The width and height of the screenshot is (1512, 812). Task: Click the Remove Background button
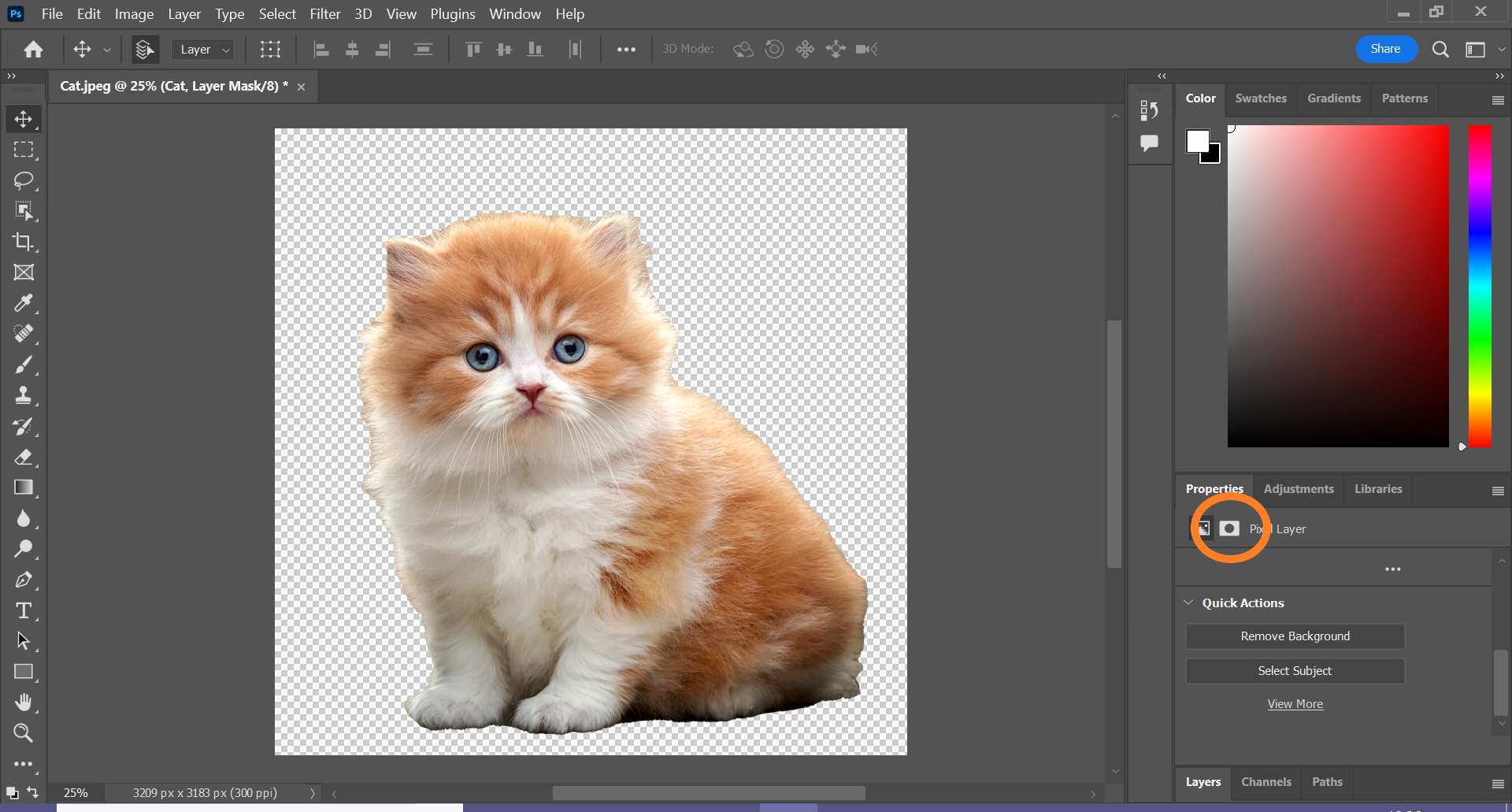coord(1295,636)
